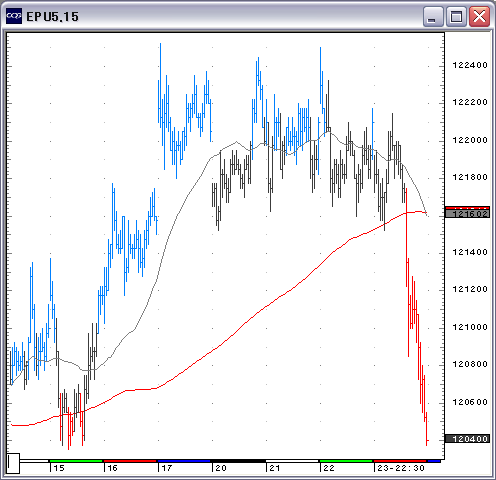
Task: Minimize the EPU5,15 chart window
Action: coord(433,16)
